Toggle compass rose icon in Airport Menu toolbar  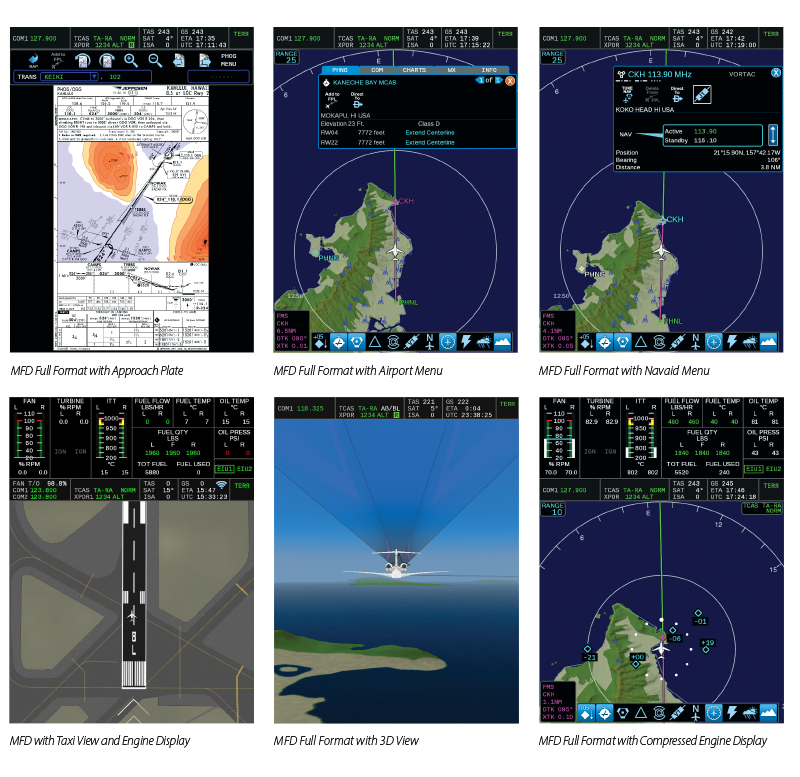pyautogui.click(x=447, y=342)
